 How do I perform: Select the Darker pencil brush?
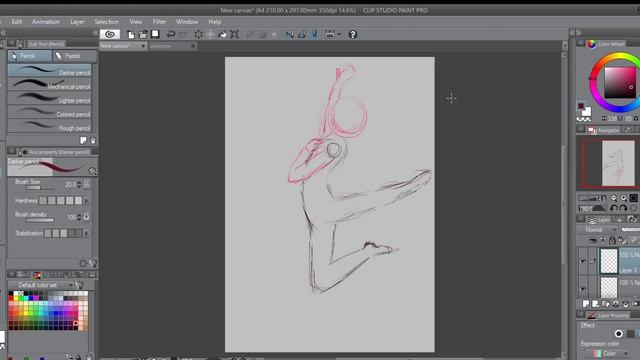pos(49,71)
